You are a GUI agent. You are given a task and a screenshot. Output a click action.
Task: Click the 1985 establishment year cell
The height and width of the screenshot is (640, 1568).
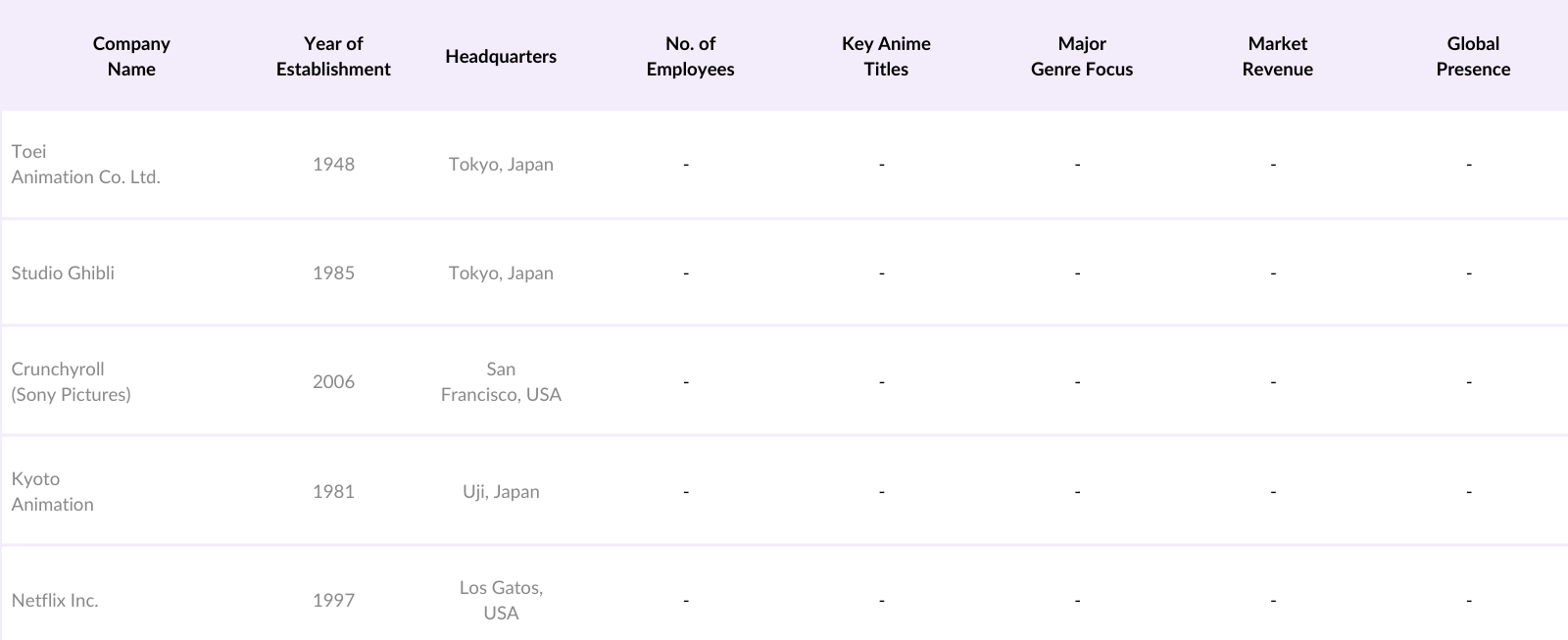coord(333,273)
